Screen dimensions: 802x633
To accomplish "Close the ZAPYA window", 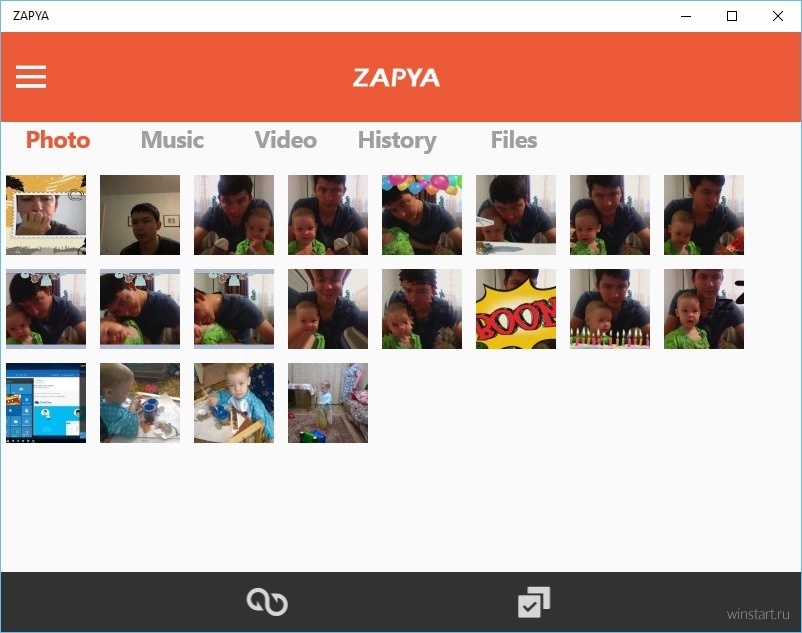I will 777,16.
